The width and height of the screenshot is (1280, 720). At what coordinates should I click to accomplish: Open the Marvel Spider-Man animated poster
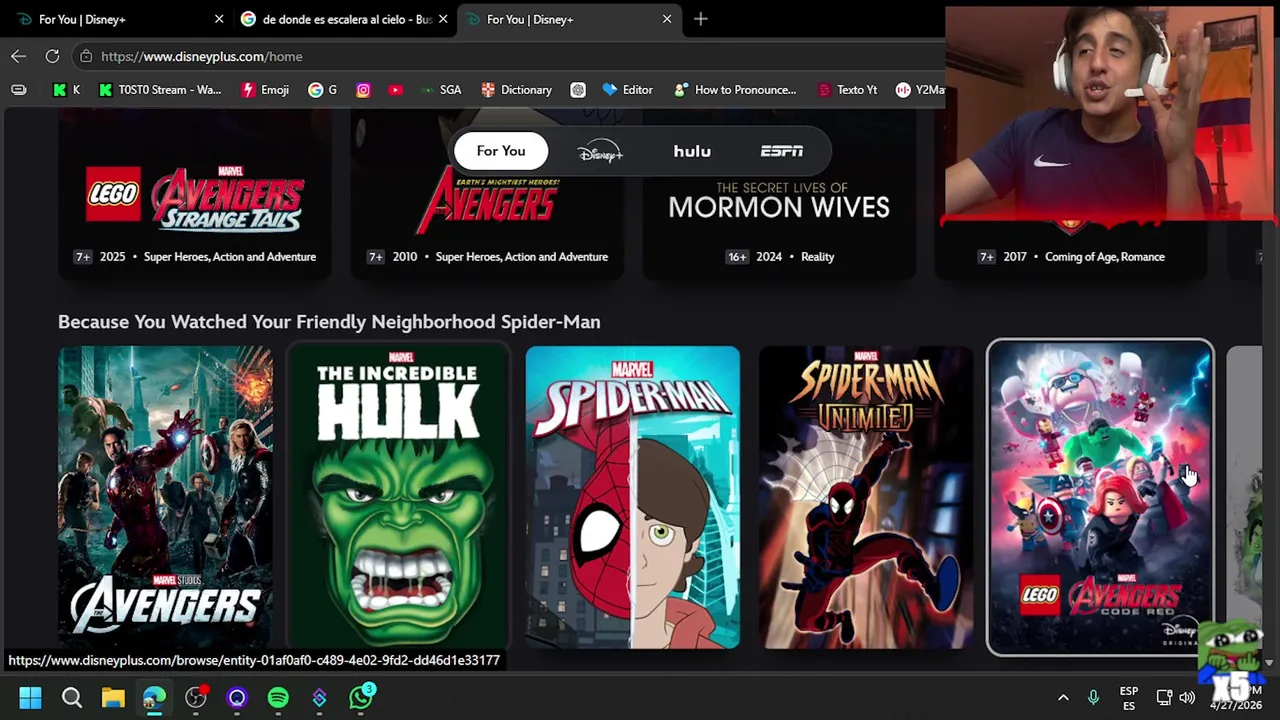click(x=633, y=498)
